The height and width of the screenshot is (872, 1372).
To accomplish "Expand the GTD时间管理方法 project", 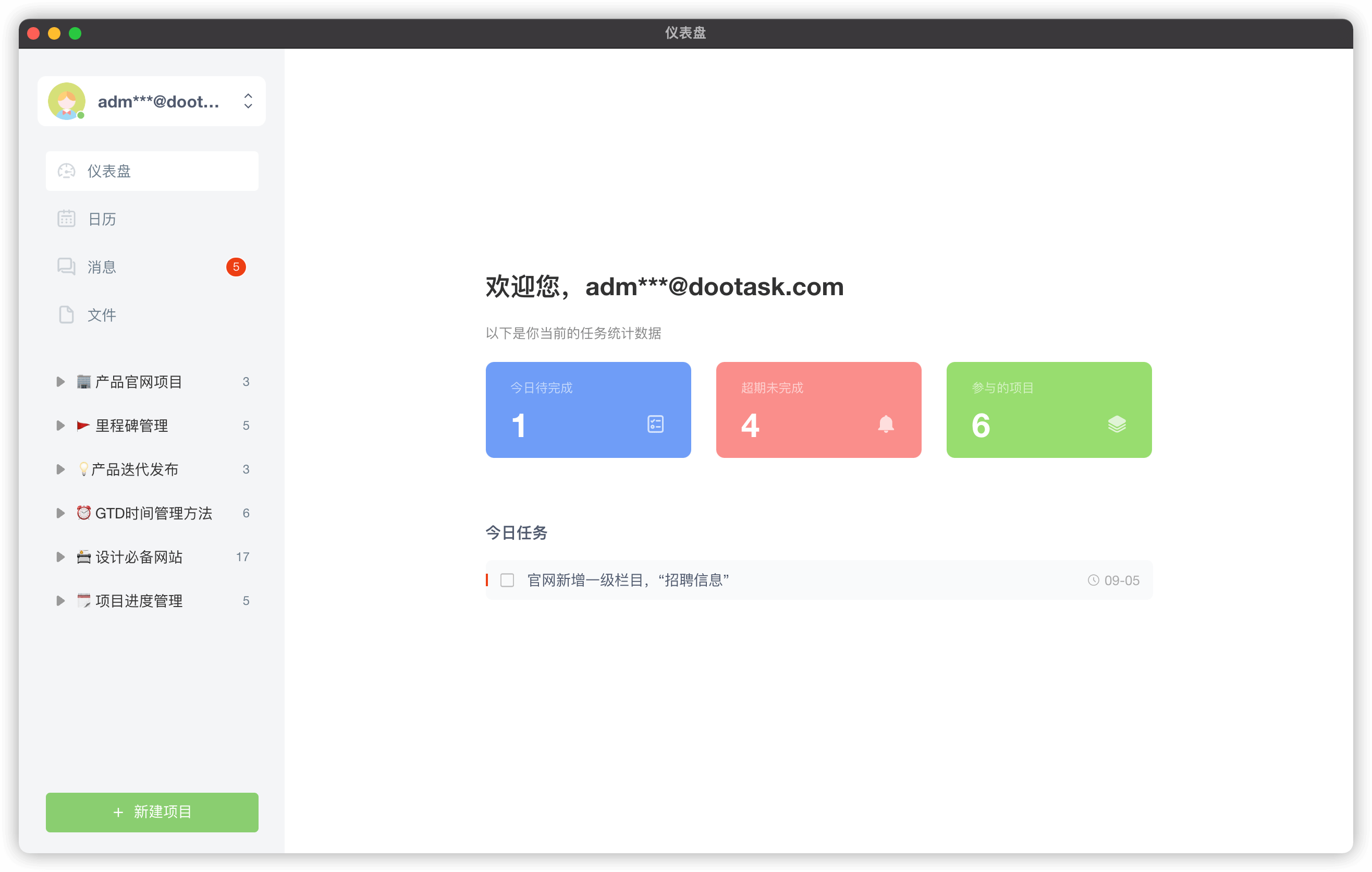I will 60,513.
